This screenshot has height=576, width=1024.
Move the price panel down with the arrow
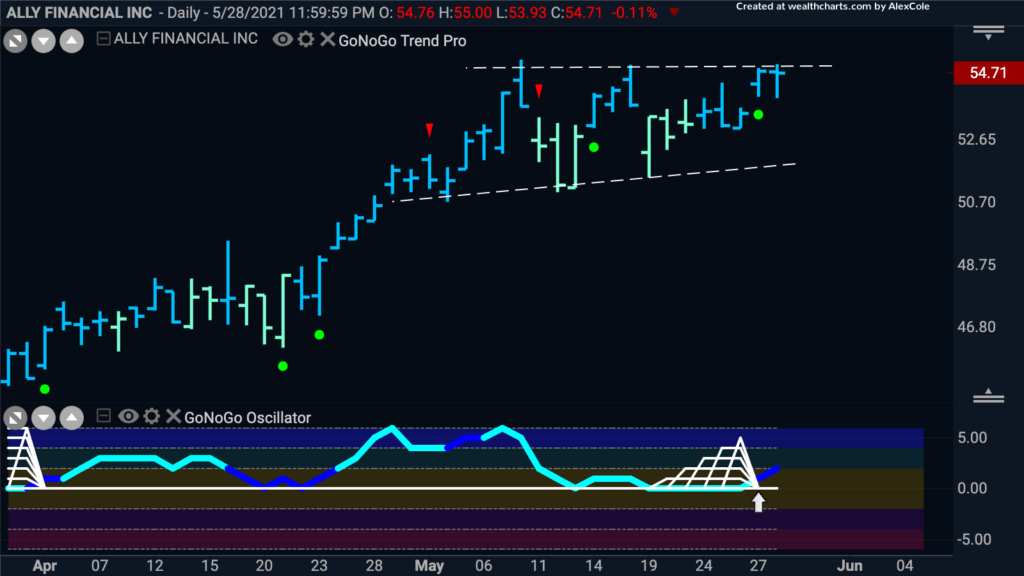[43, 42]
